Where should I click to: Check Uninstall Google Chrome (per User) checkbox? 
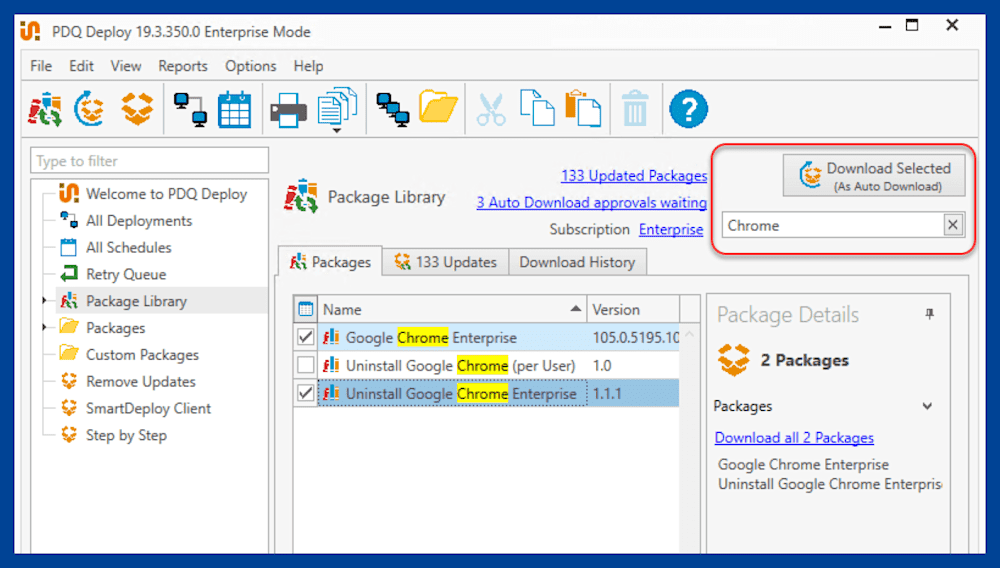[x=305, y=365]
